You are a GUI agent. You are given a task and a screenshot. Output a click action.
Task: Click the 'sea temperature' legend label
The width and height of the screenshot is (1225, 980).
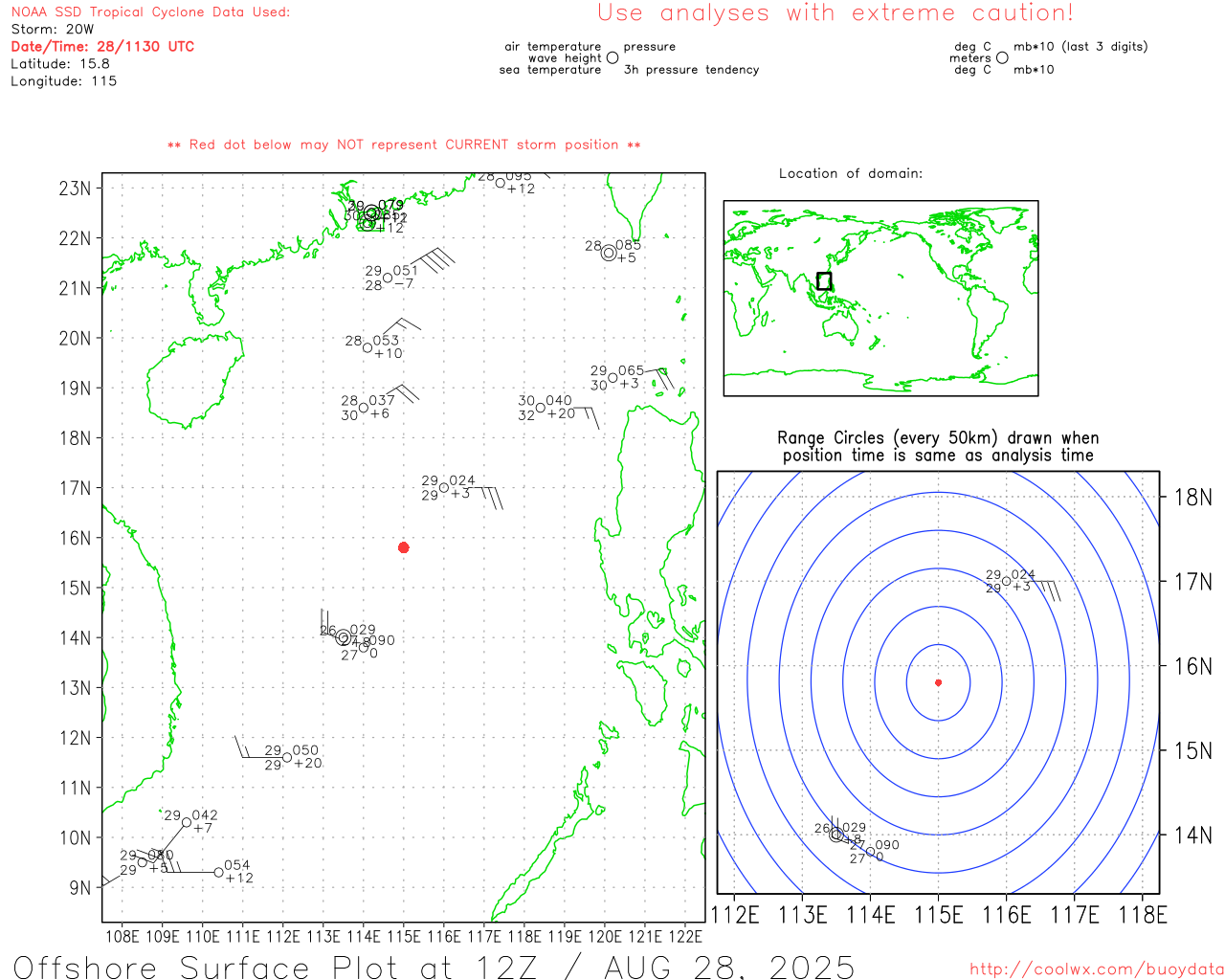[x=550, y=70]
